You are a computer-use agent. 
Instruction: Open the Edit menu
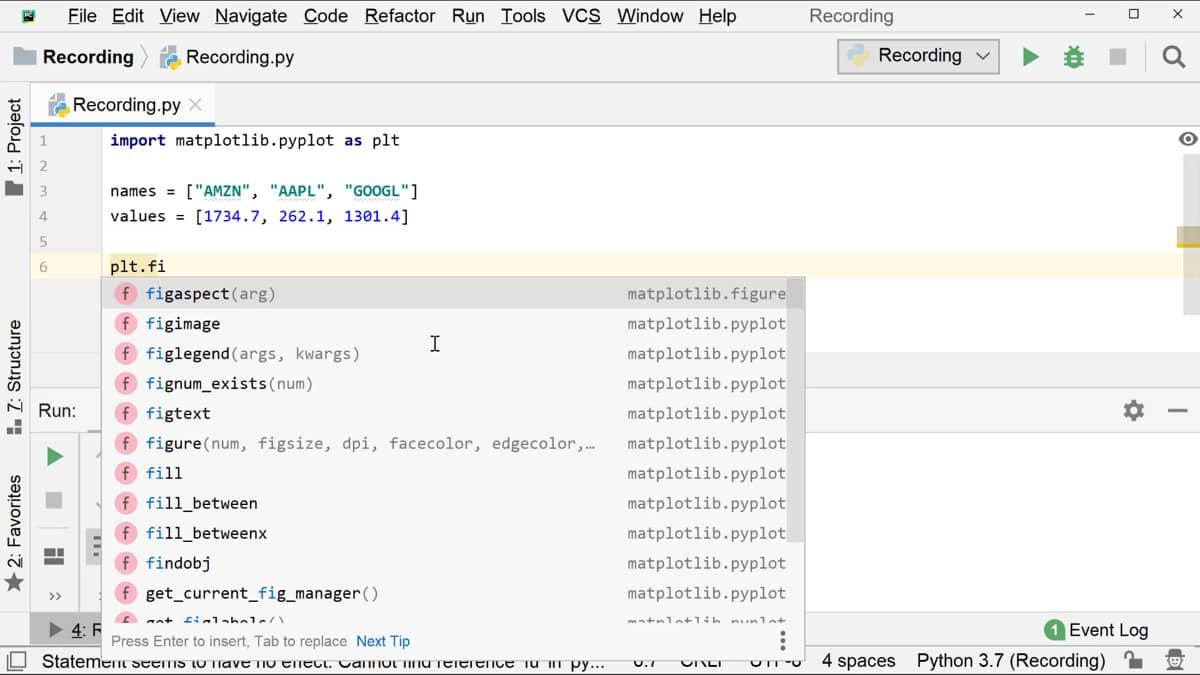point(128,16)
